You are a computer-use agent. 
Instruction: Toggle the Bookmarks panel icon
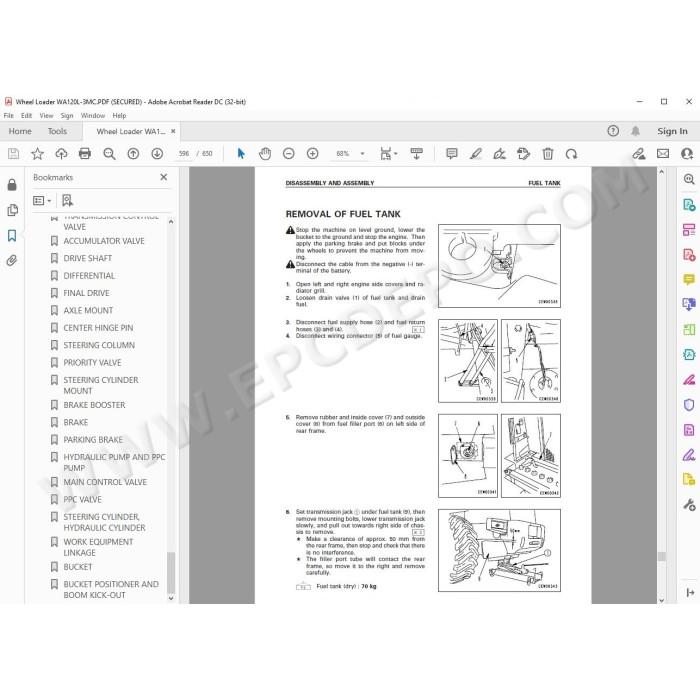coord(12,235)
